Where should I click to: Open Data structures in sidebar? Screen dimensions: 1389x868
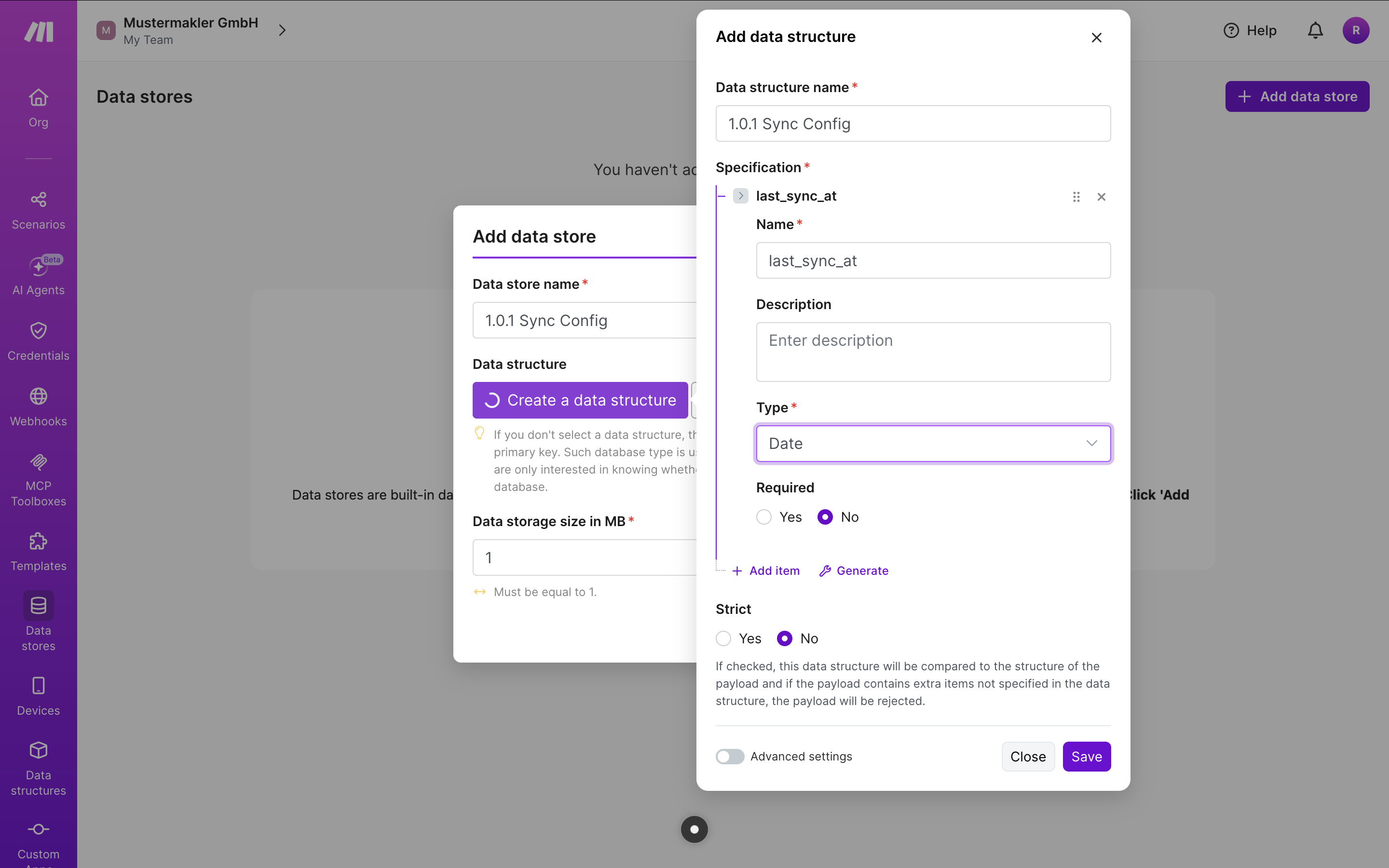(x=39, y=768)
